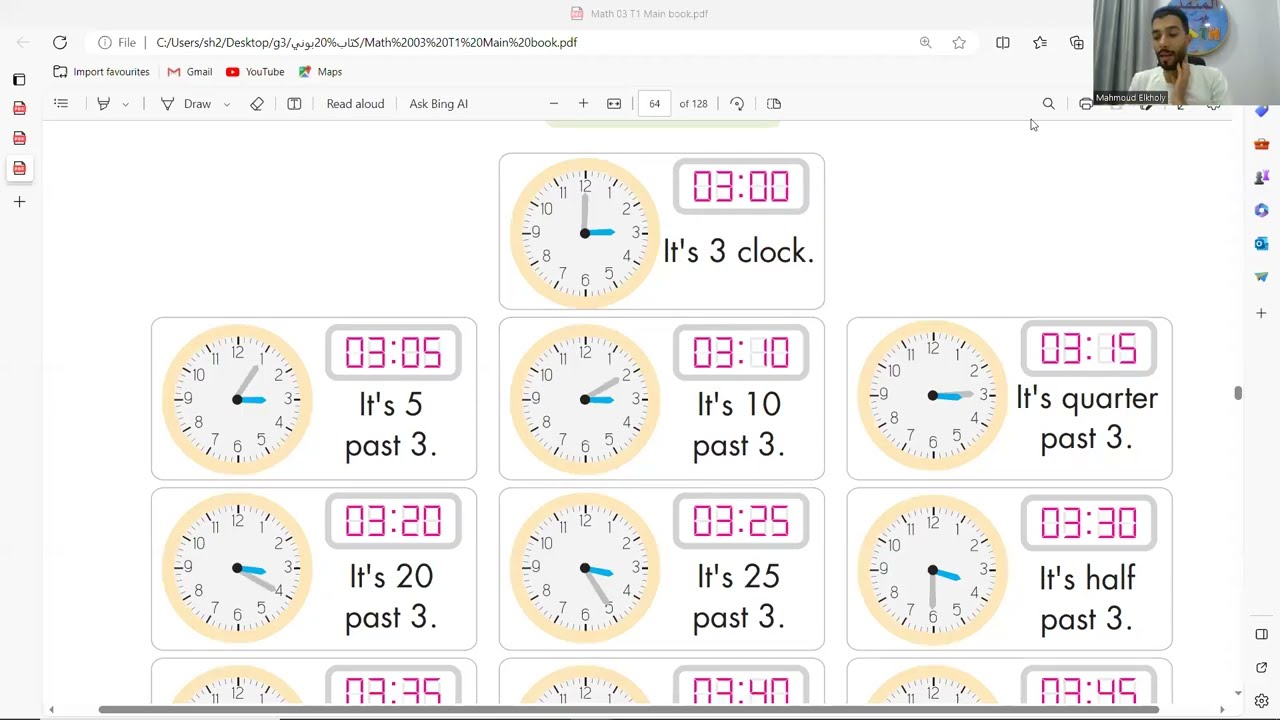The height and width of the screenshot is (720, 1280).
Task: Click the Math 03 T1 Main book.pdf title
Action: click(x=649, y=14)
